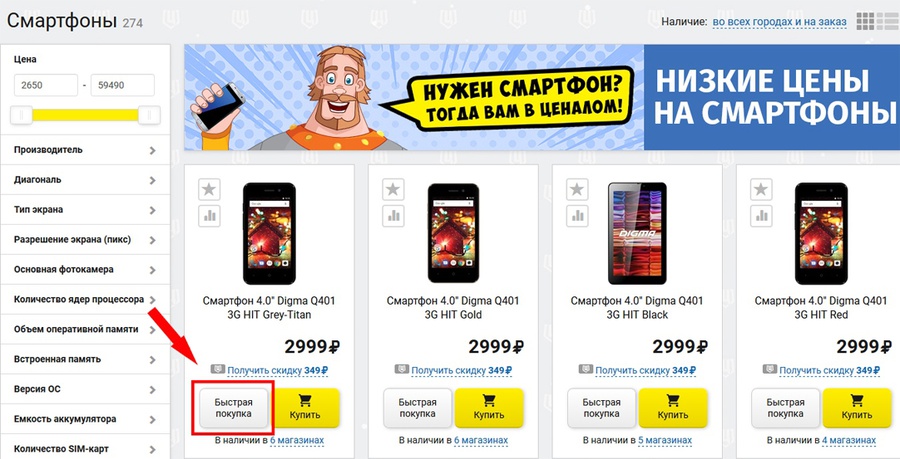Expand the Версия ОС filter
The image size is (900, 459).
pos(85,389)
